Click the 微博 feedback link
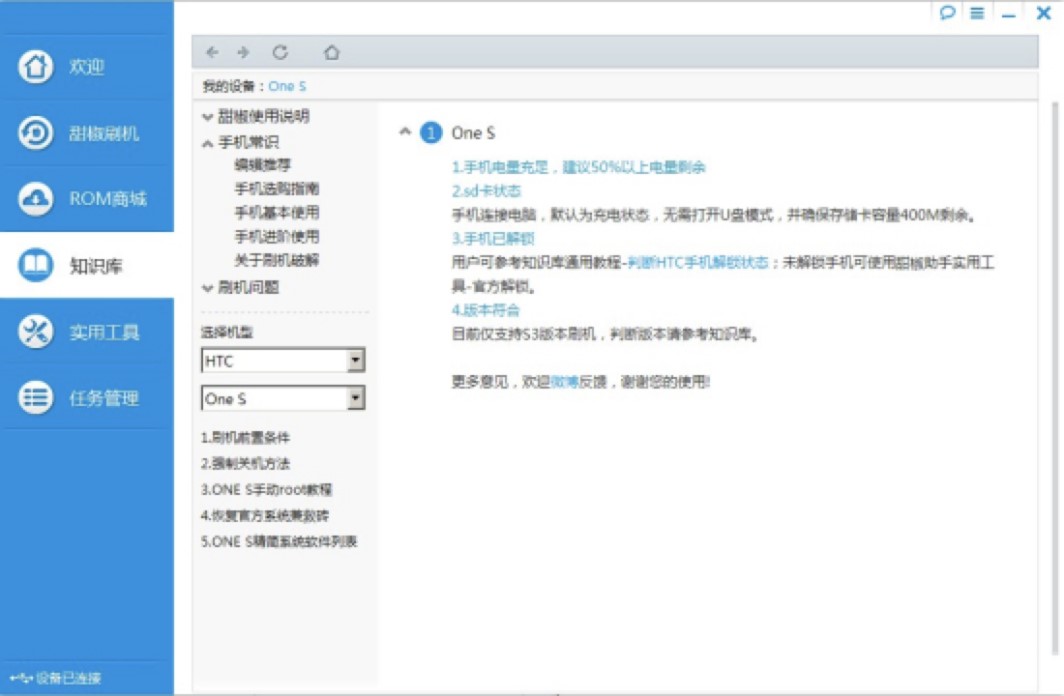 564,382
